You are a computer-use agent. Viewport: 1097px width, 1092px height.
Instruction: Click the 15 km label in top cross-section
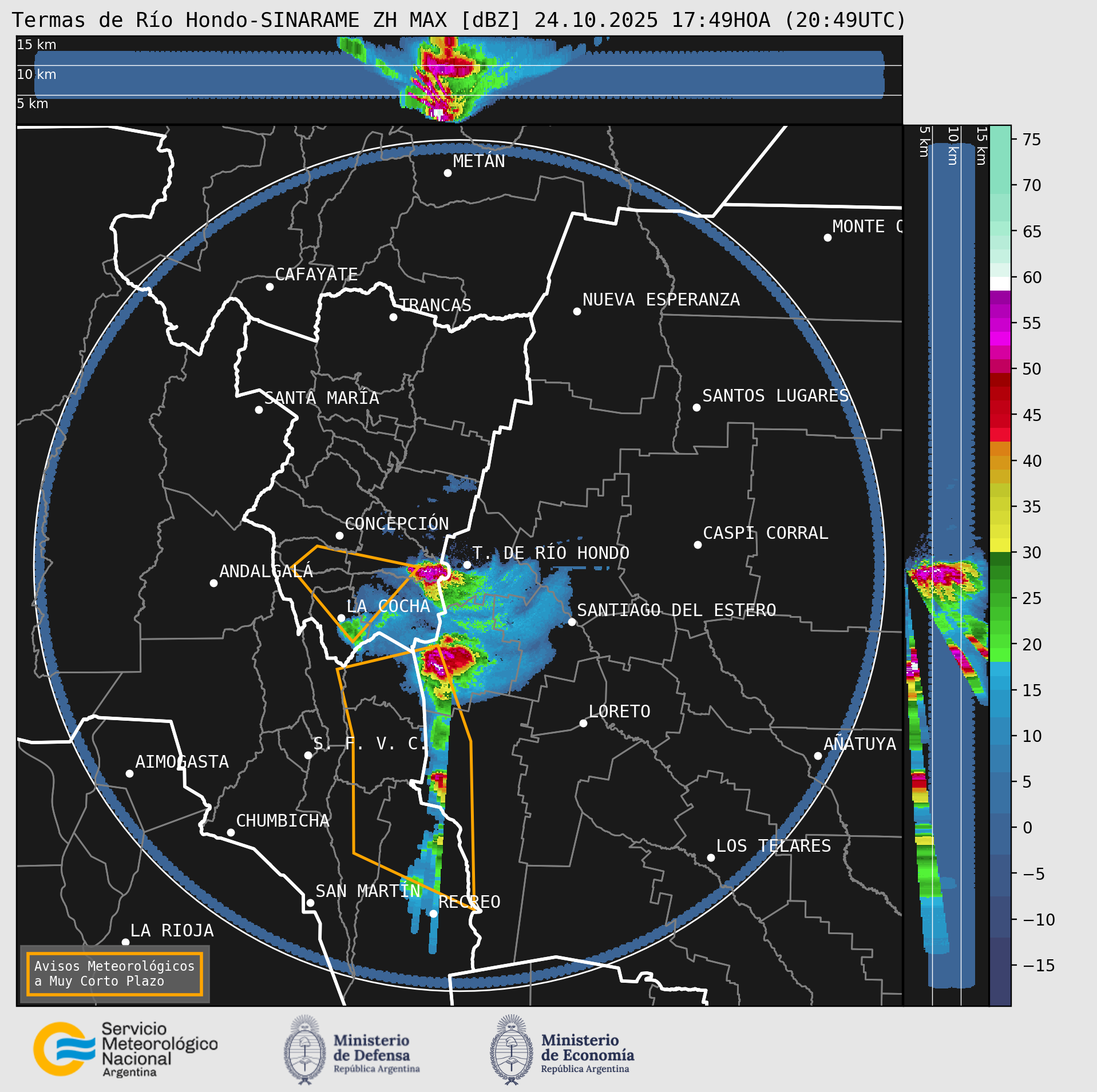pyautogui.click(x=37, y=45)
